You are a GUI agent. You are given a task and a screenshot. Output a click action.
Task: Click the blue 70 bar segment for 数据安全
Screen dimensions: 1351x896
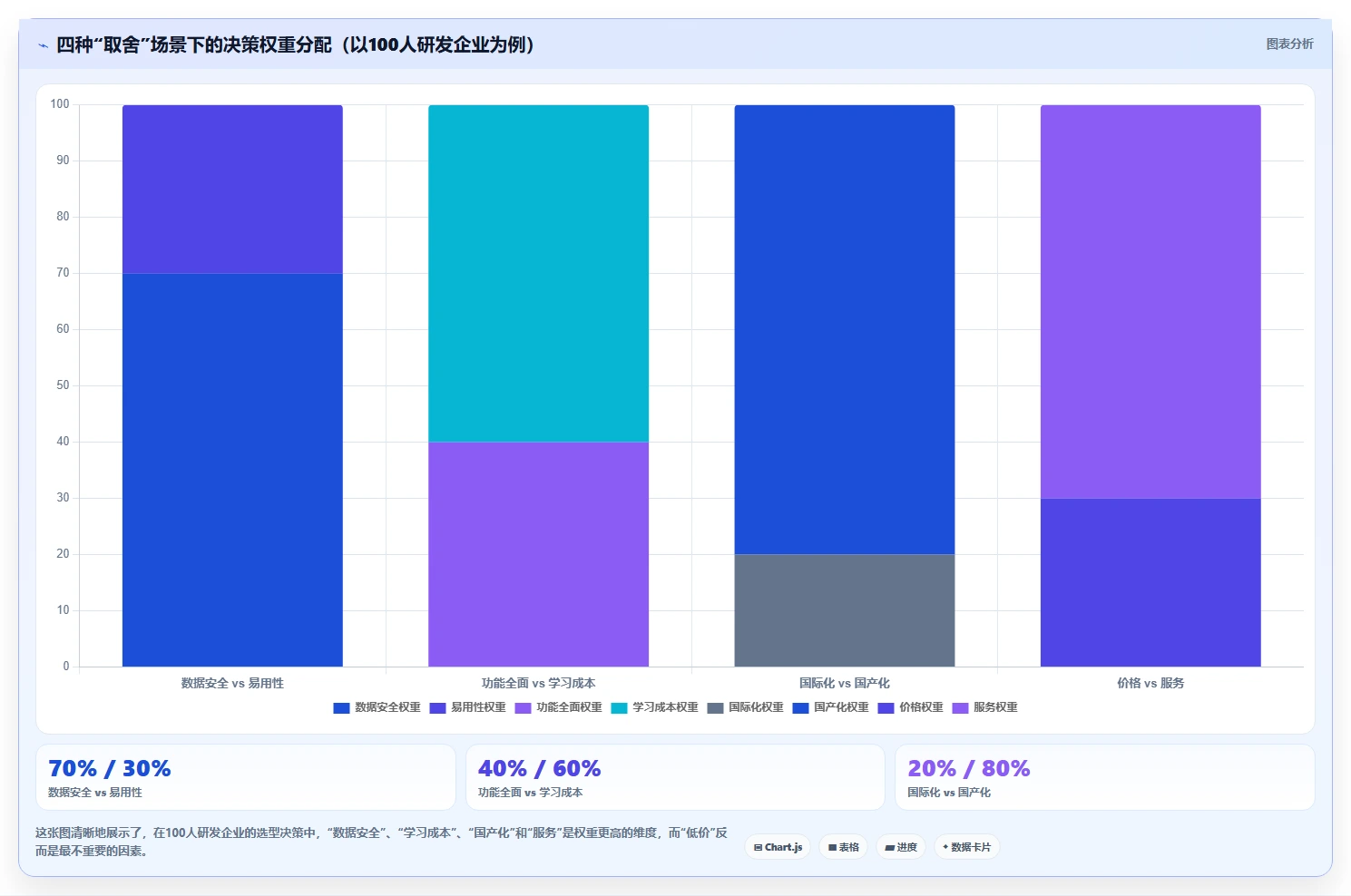[x=232, y=470]
